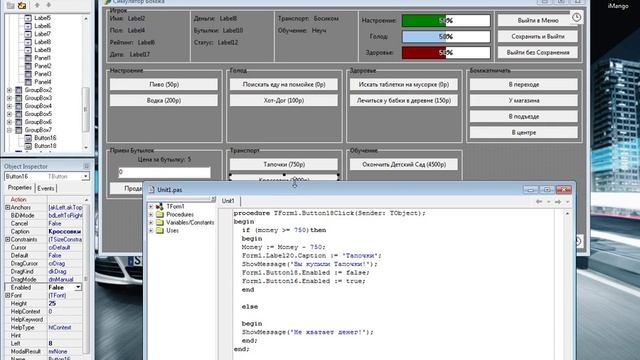This screenshot has height=360, width=640.
Task: Select the DragKind property row
Action: click(x=43, y=271)
